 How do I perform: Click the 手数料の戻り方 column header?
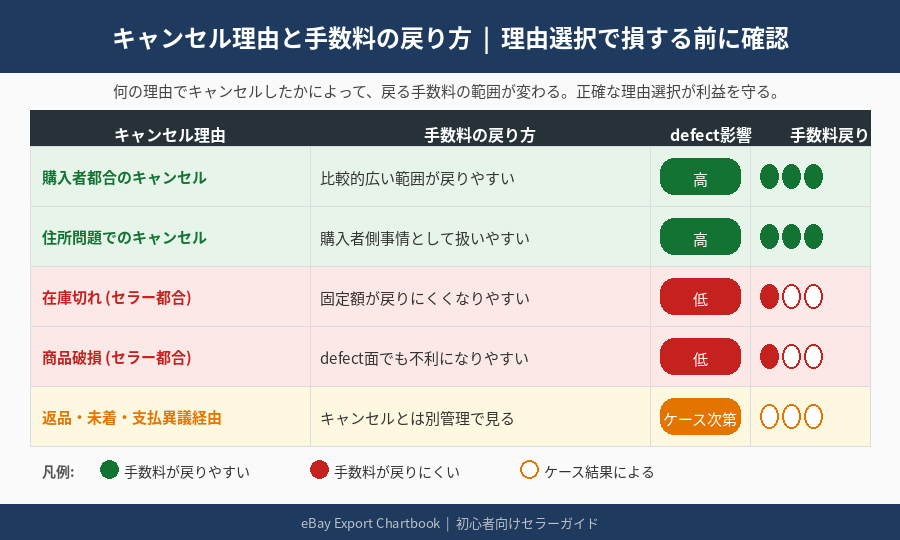point(480,135)
